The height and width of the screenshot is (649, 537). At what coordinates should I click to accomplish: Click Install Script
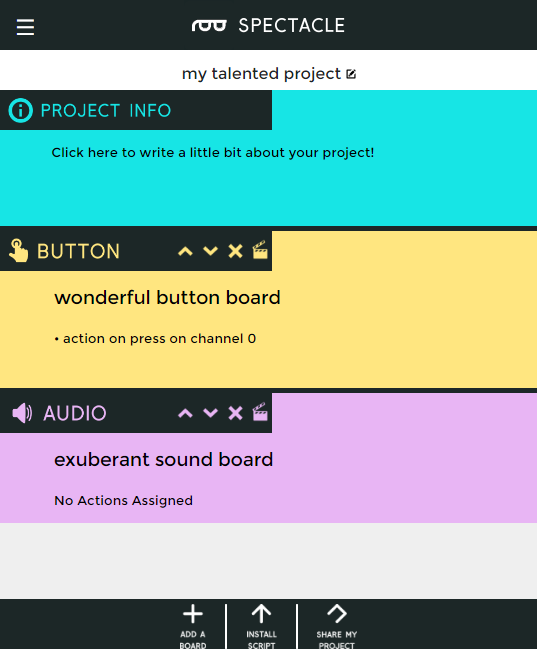click(x=261, y=625)
